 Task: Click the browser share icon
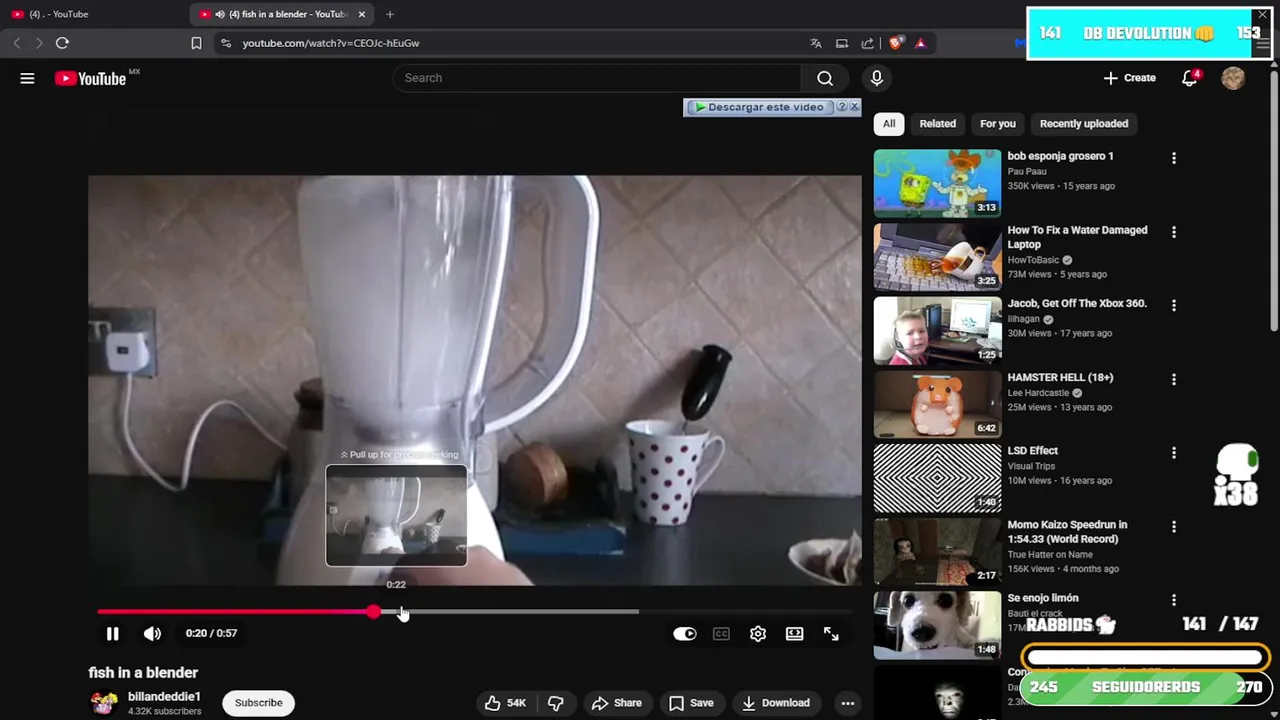[x=867, y=43]
